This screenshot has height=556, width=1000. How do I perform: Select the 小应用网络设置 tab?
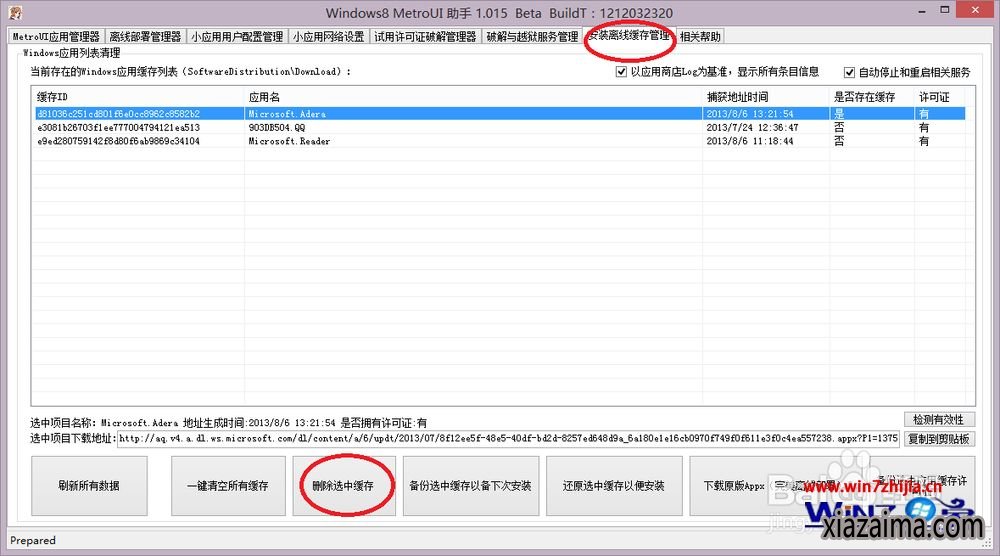click(x=328, y=37)
